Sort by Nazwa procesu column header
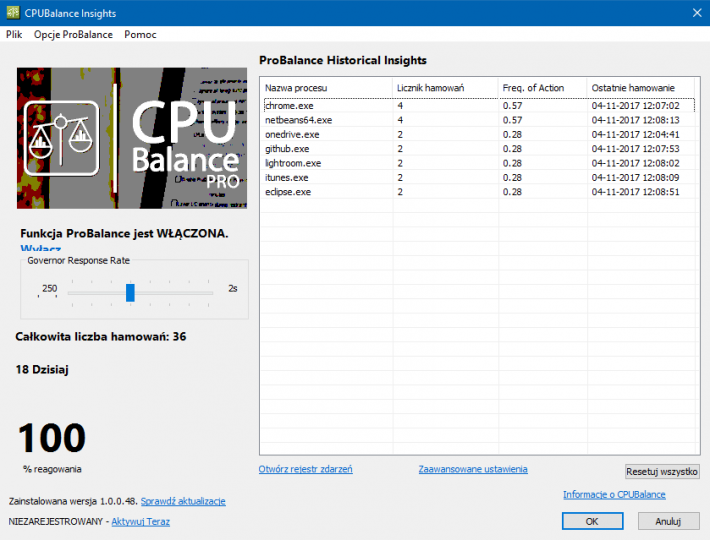The image size is (710, 540). 326,88
